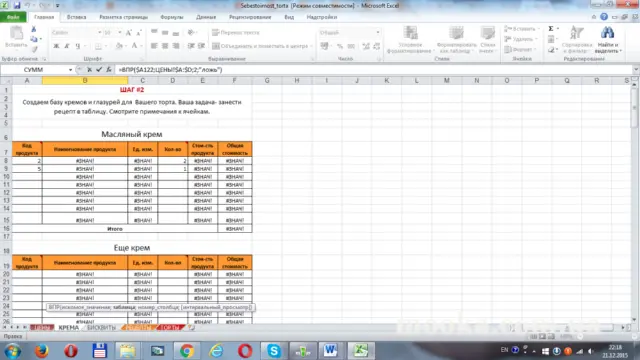Confirm formula with the checkmark icon

(x=99, y=70)
